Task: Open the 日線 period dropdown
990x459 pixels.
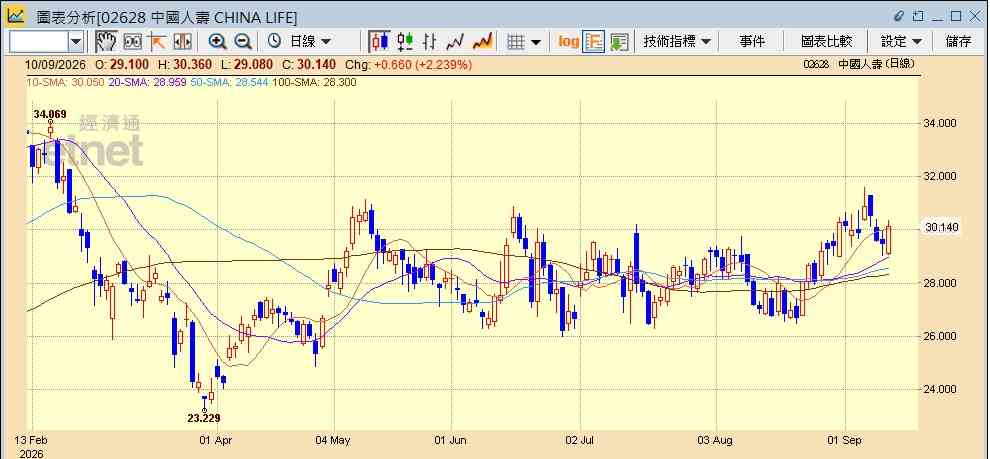Action: [x=310, y=42]
